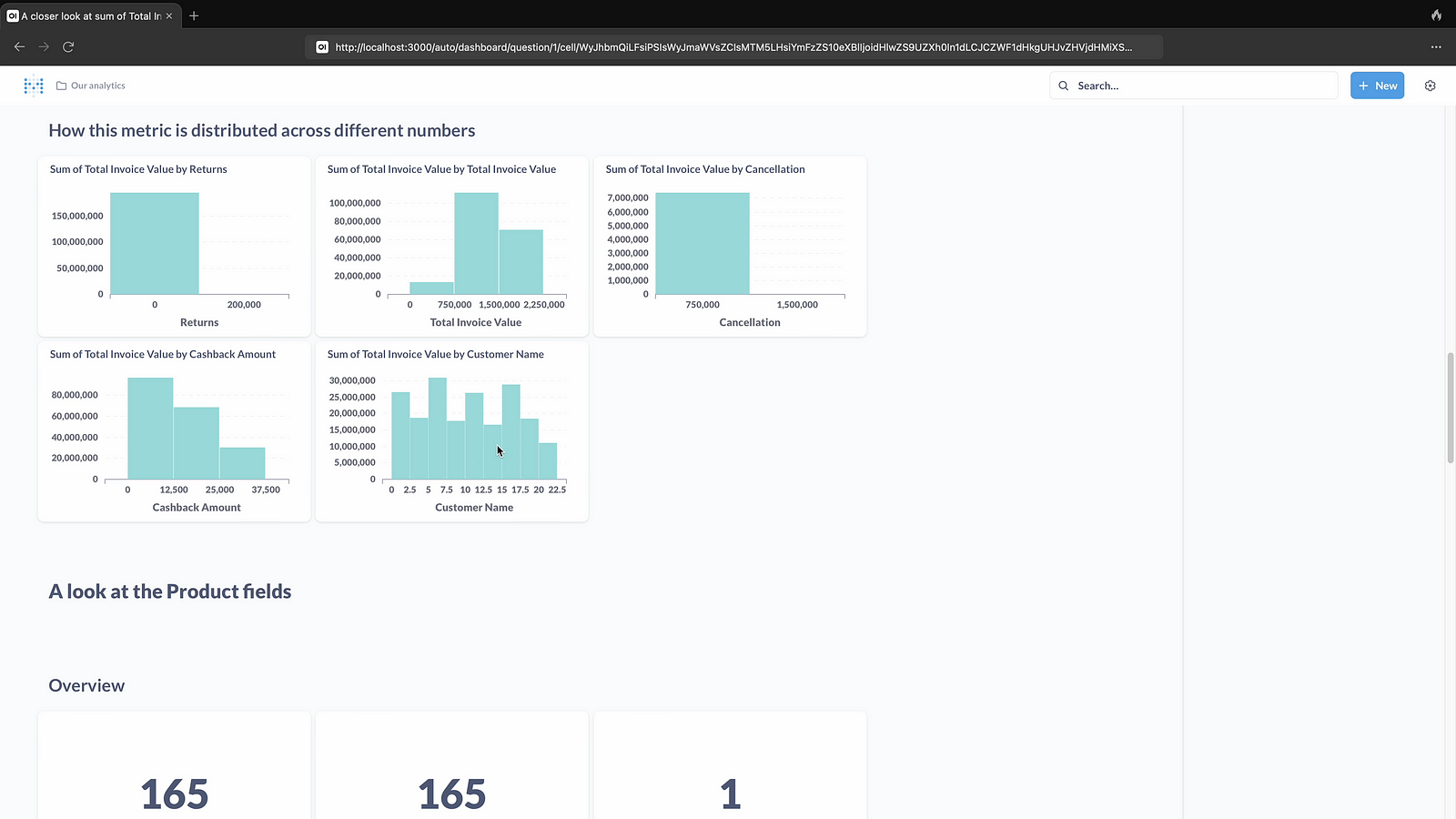Open a new browser tab with plus
The image size is (1456, 819).
pyautogui.click(x=194, y=15)
